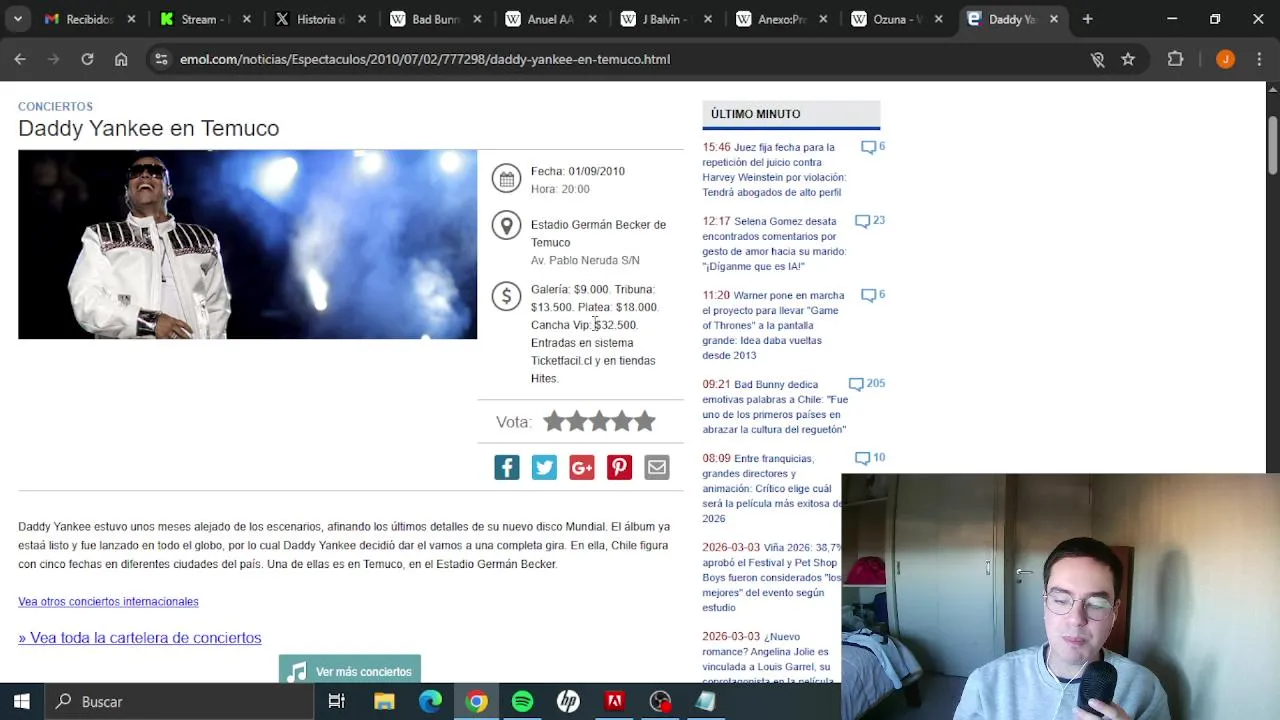The height and width of the screenshot is (720, 1280).
Task: Switch to the Ozuna Wikipedia tab
Action: [898, 19]
